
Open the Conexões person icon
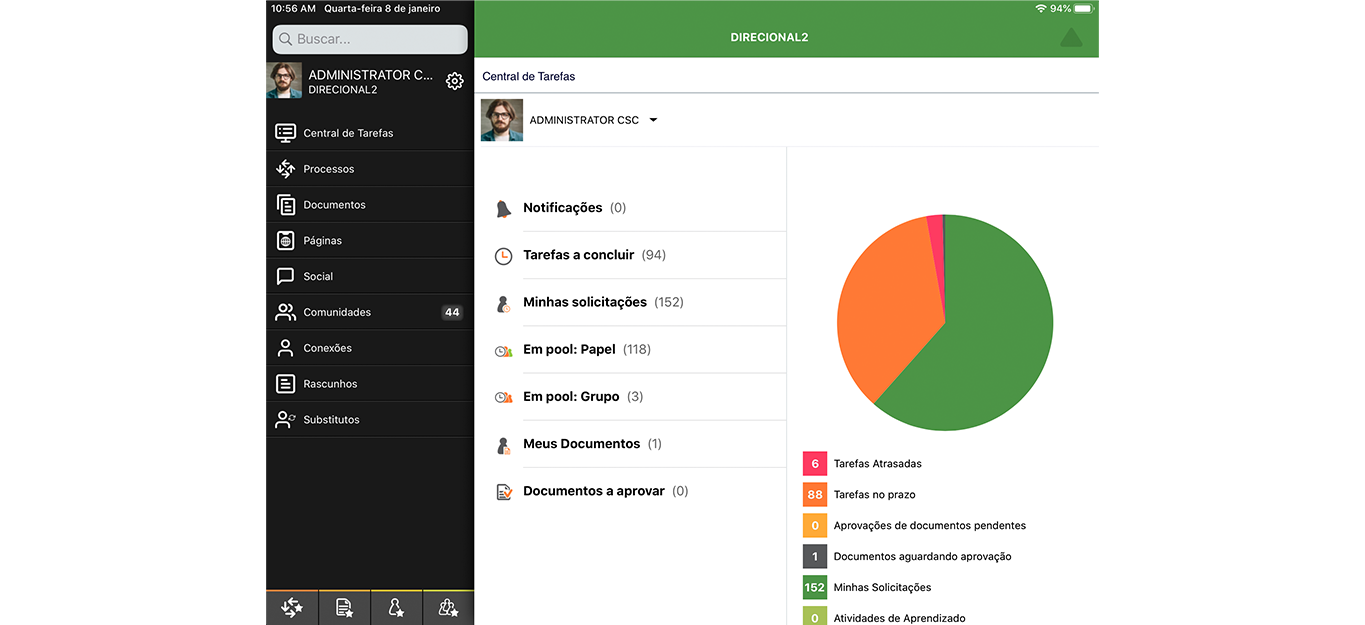(286, 348)
